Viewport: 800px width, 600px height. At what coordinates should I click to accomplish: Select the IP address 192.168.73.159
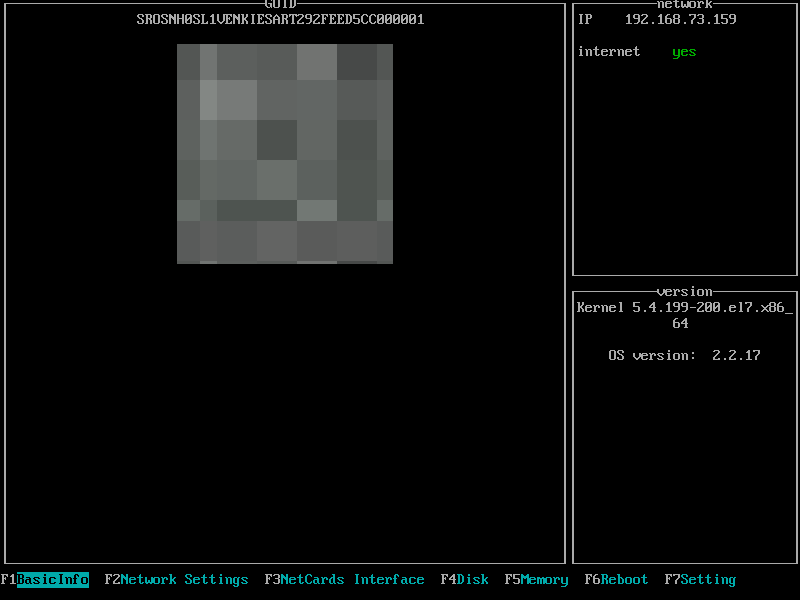pos(680,19)
